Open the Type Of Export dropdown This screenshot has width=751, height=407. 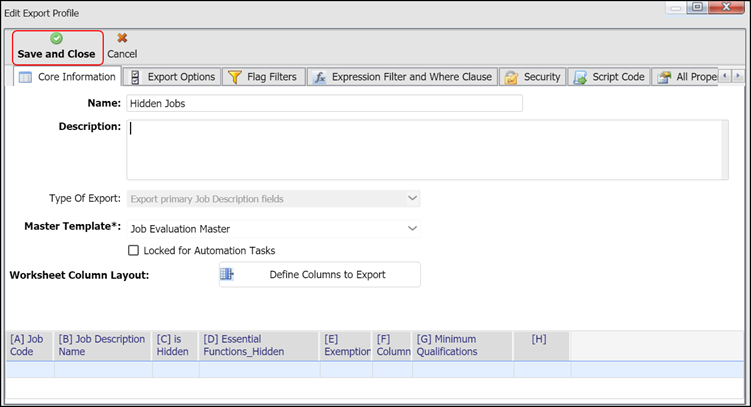point(412,199)
